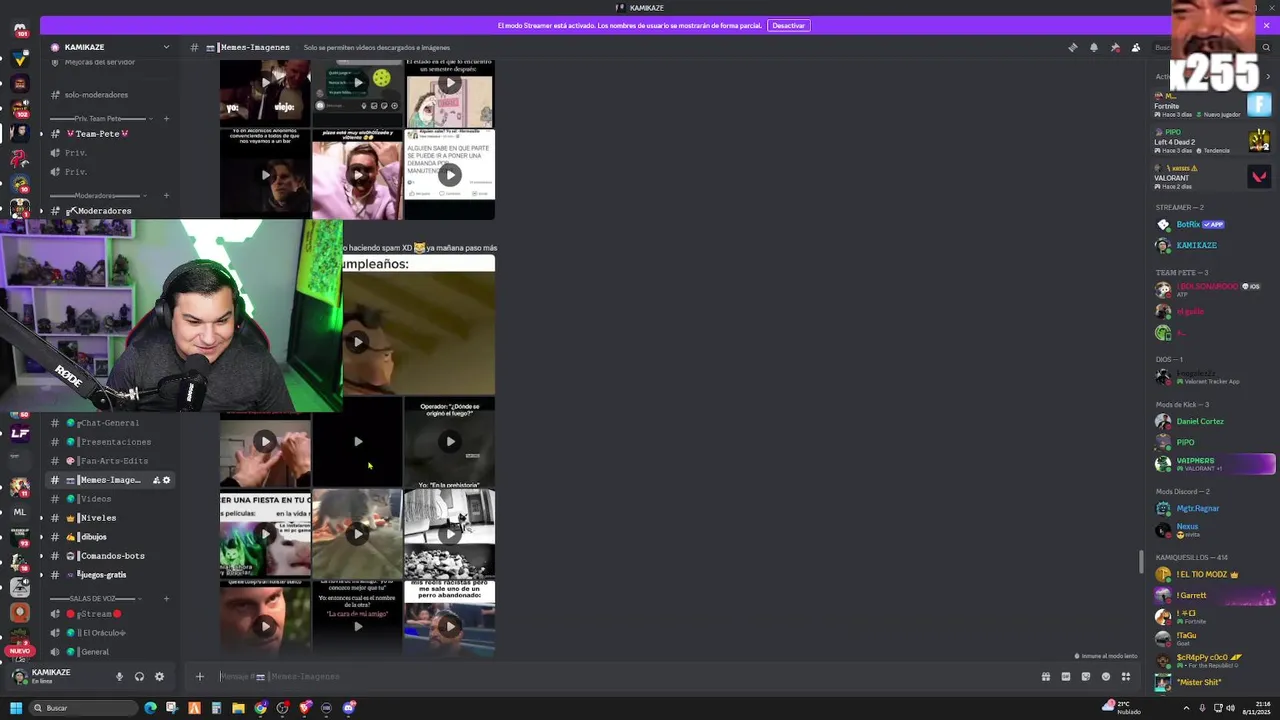Create invite for Memes-Imagenes channel
The width and height of the screenshot is (1280, 720).
[156, 480]
